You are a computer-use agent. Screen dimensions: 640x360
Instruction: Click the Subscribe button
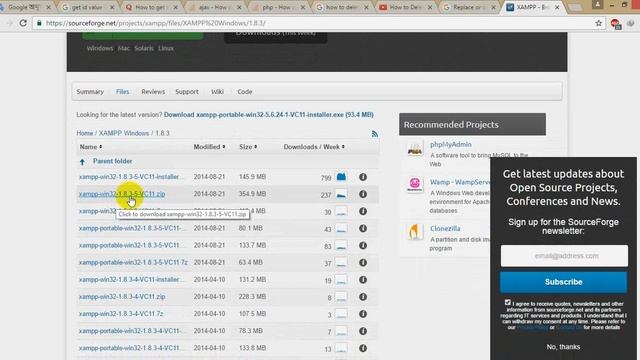click(564, 282)
